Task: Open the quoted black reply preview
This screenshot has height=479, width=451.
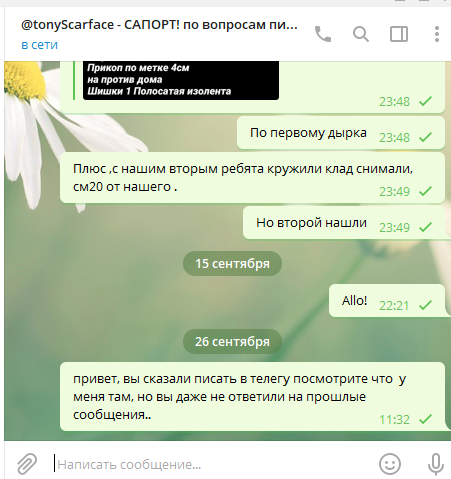Action: (181, 80)
